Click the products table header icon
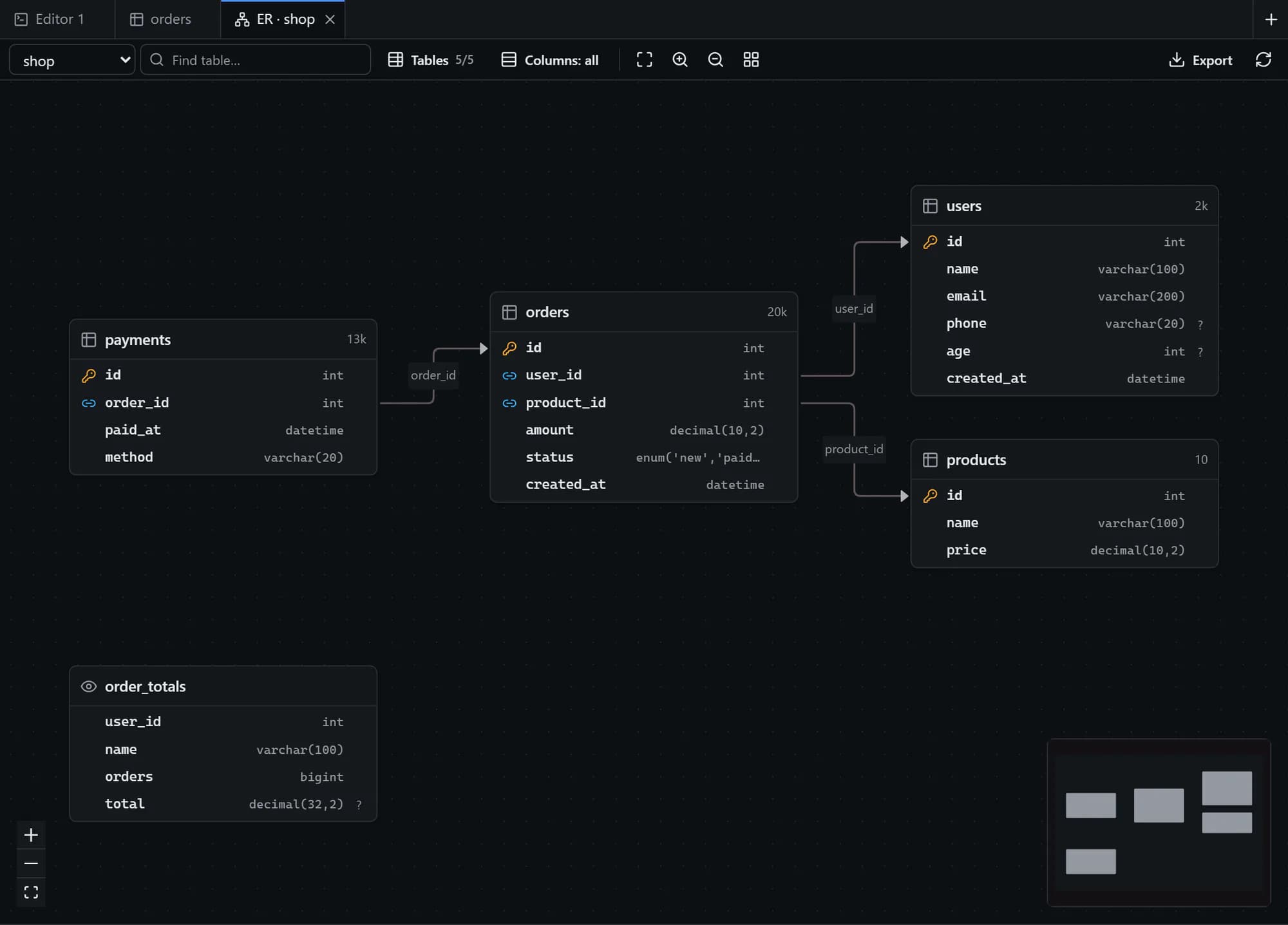Viewport: 1288px width, 925px height. click(930, 460)
